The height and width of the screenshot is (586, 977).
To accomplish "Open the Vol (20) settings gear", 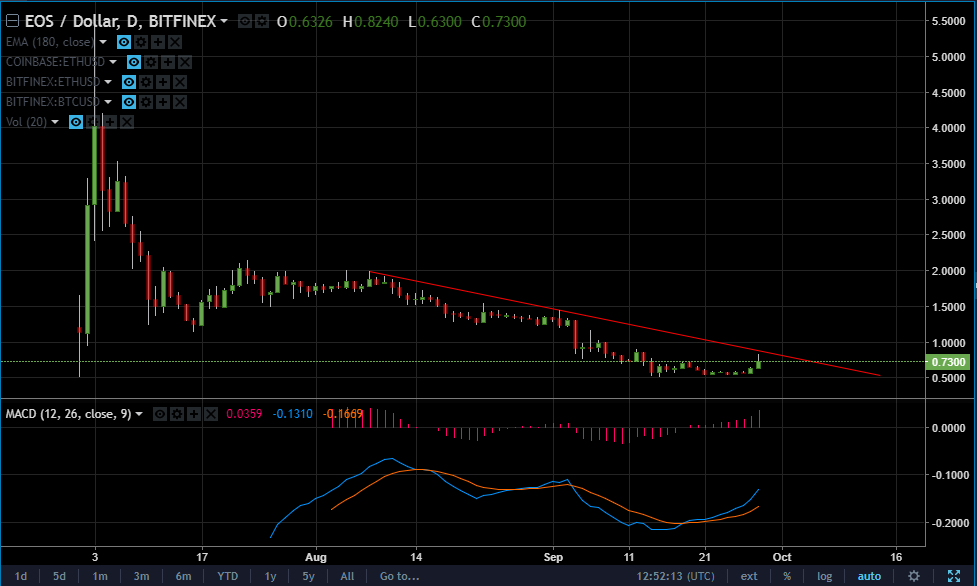I will pyautogui.click(x=93, y=122).
